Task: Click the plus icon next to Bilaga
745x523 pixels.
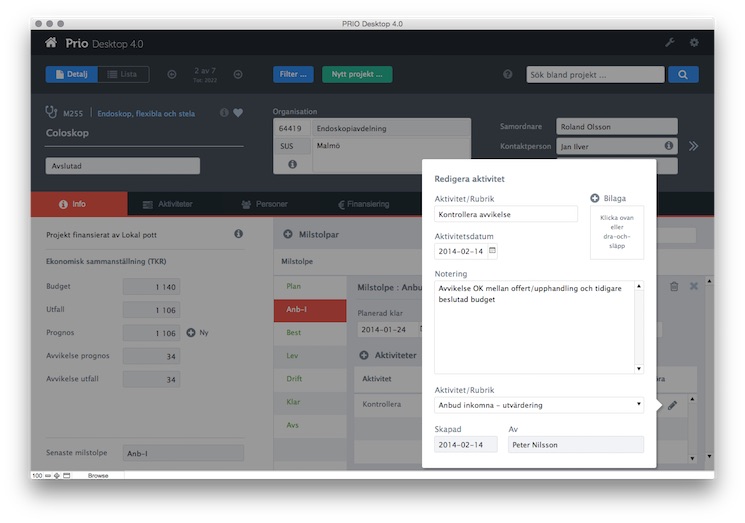Action: pyautogui.click(x=595, y=198)
